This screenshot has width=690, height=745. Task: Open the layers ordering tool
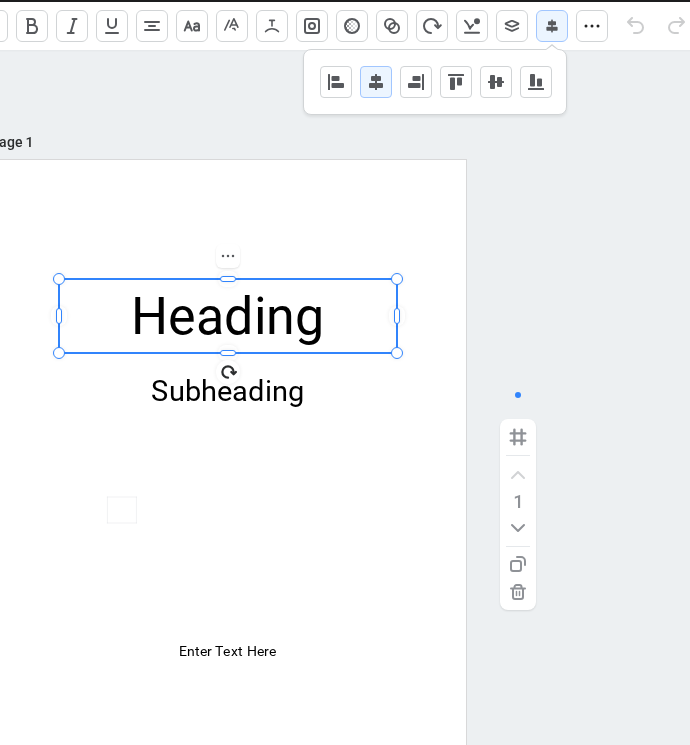tap(511, 26)
